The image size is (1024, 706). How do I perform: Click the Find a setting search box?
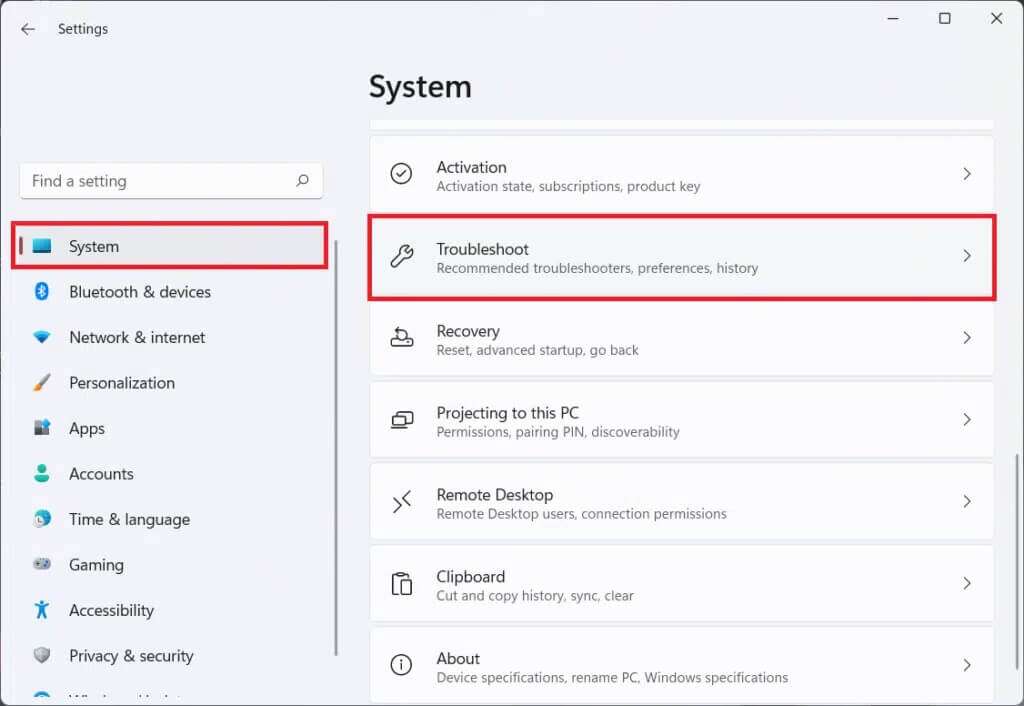(x=160, y=181)
